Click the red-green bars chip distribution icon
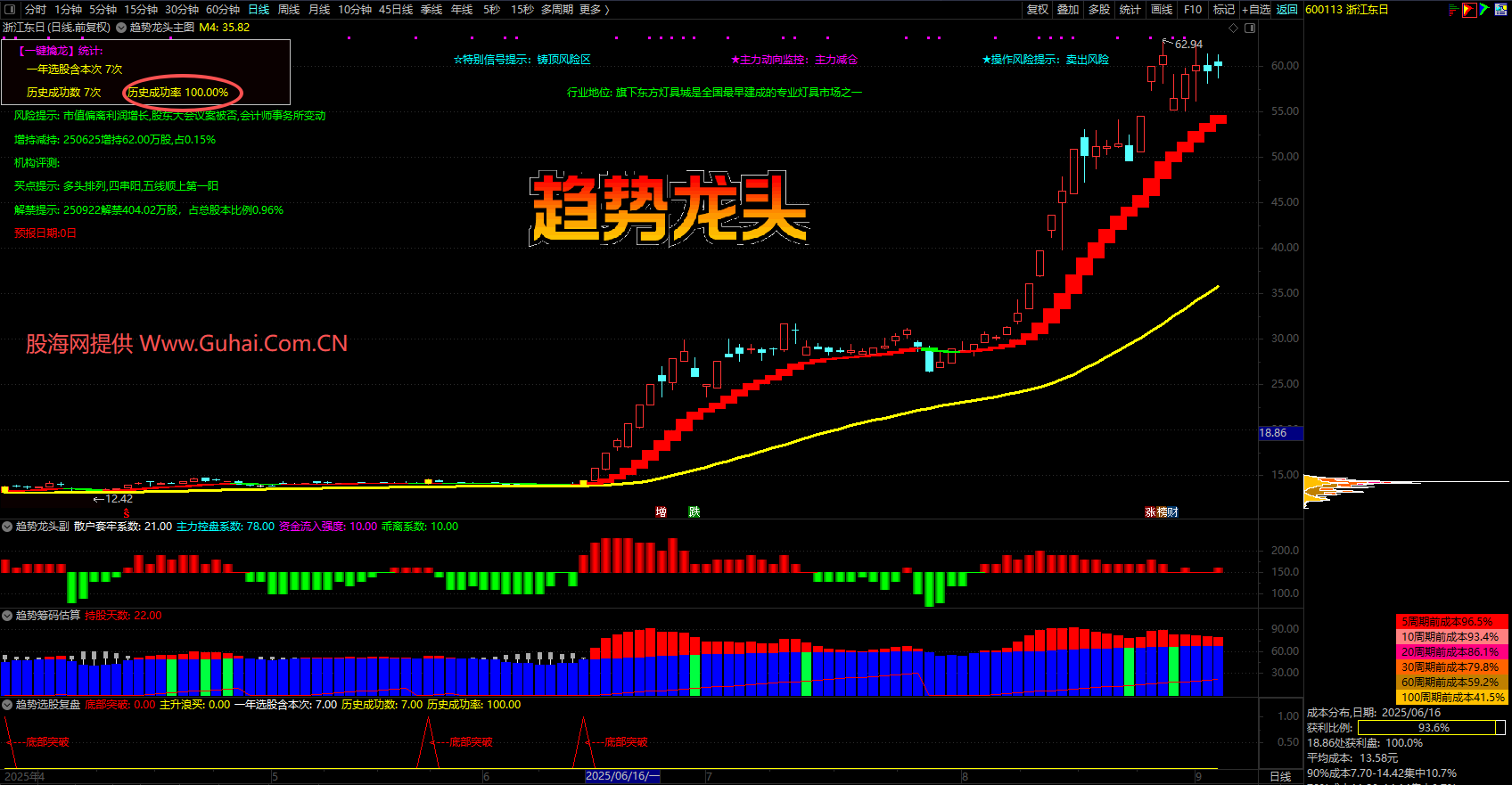The image size is (1512, 785). point(1454,10)
